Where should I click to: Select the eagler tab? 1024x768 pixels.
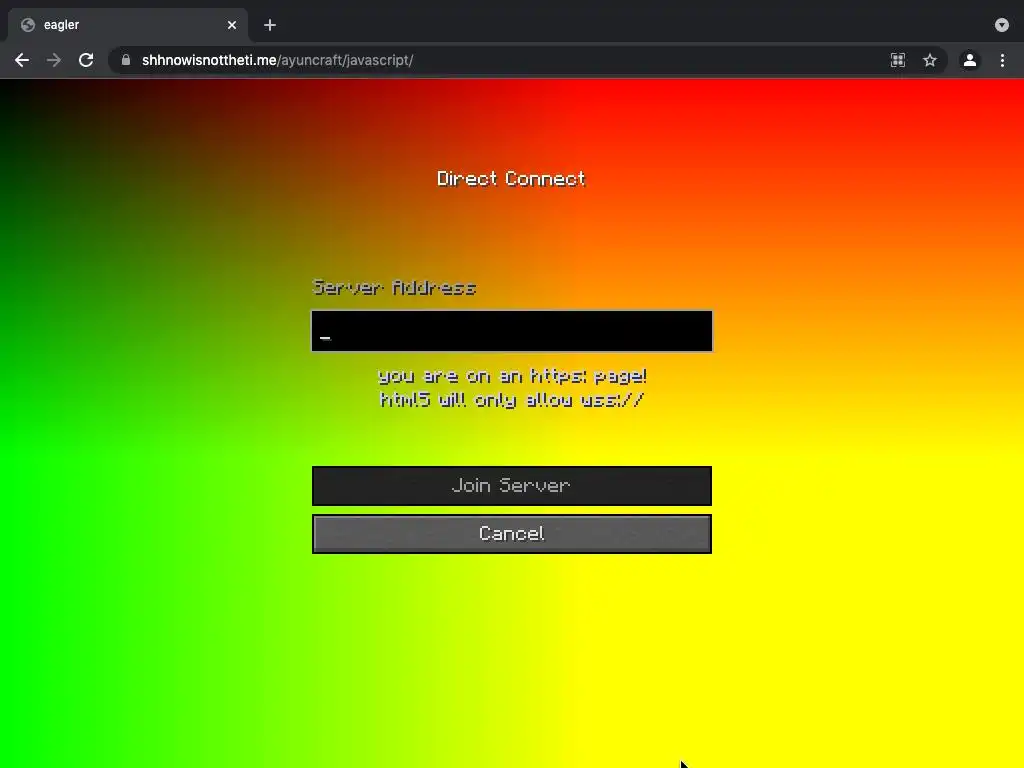(128, 25)
